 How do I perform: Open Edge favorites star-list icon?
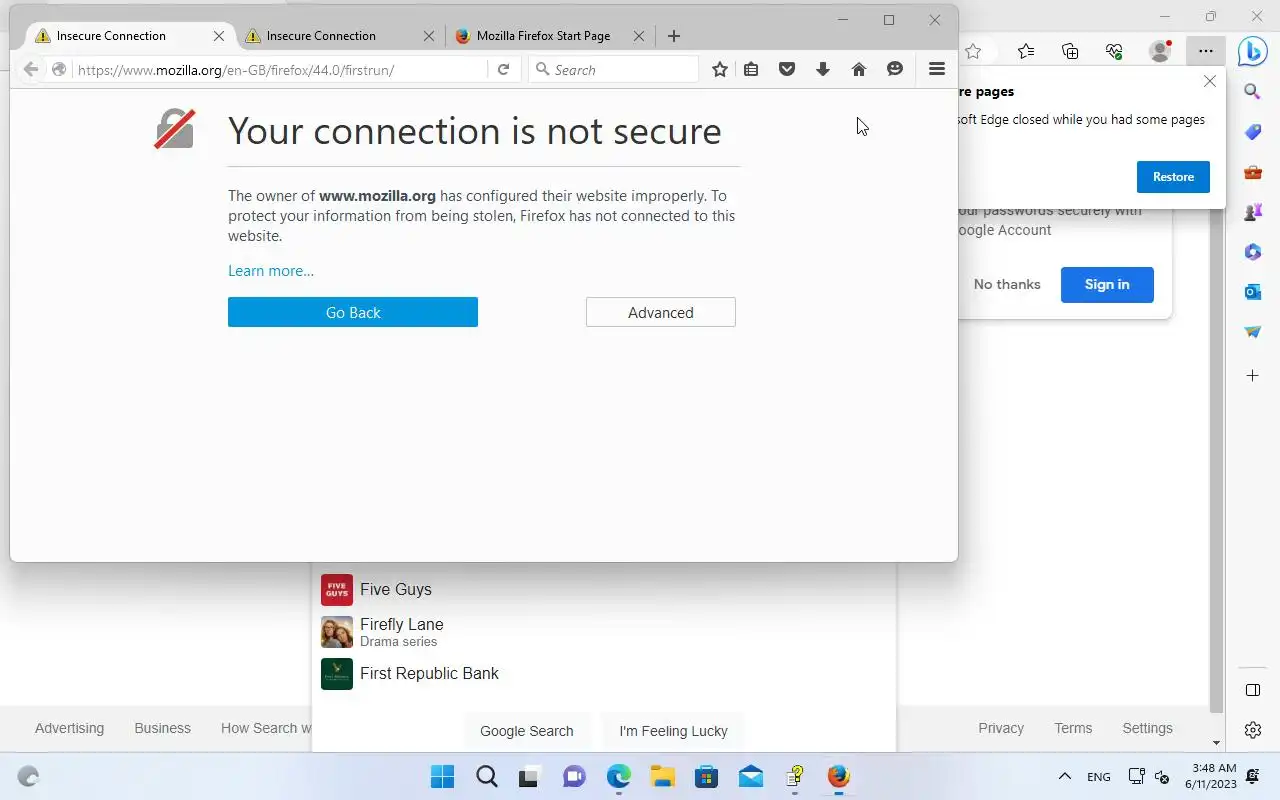tap(1026, 51)
